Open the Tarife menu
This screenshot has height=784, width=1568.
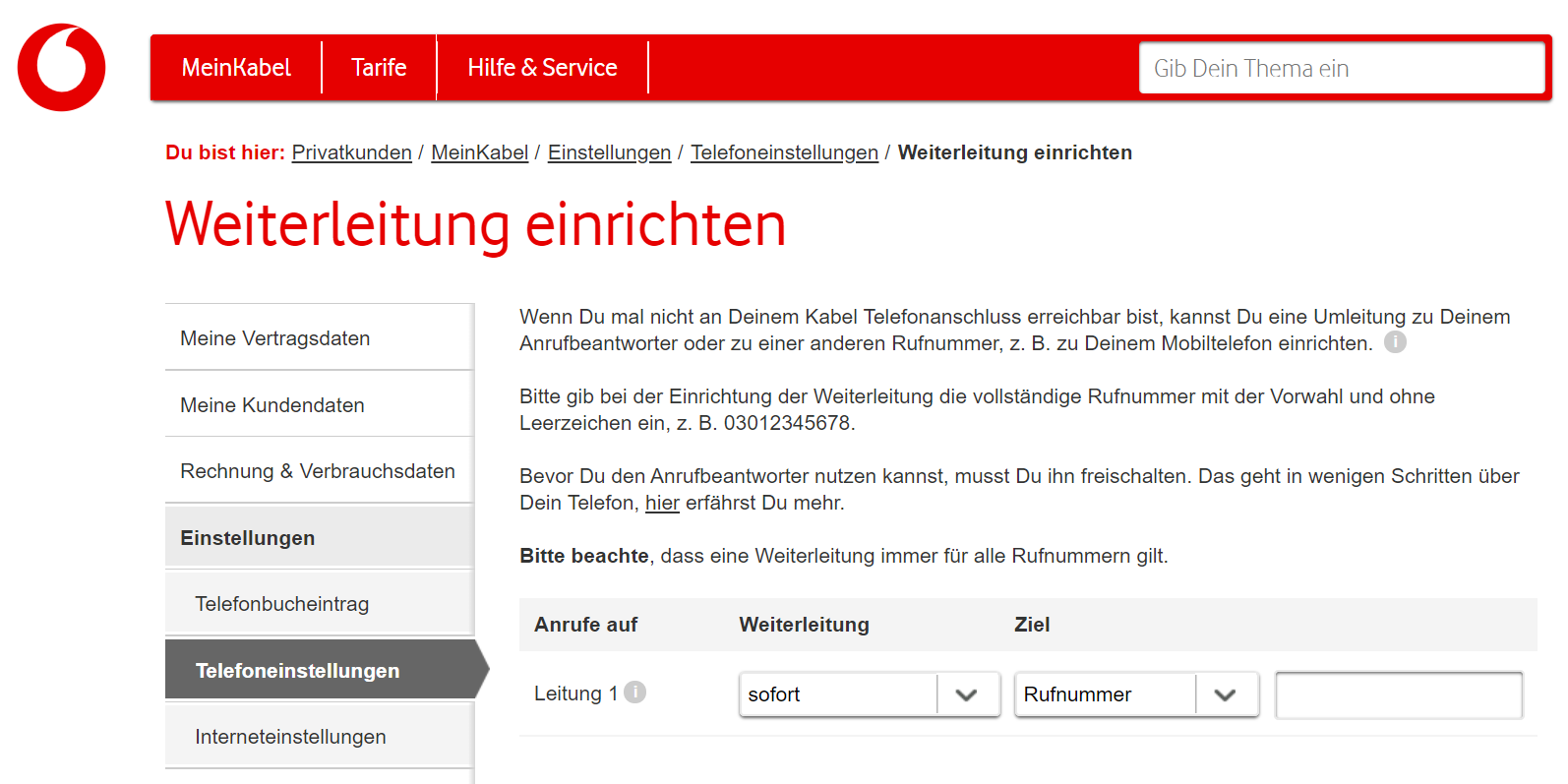click(x=379, y=68)
